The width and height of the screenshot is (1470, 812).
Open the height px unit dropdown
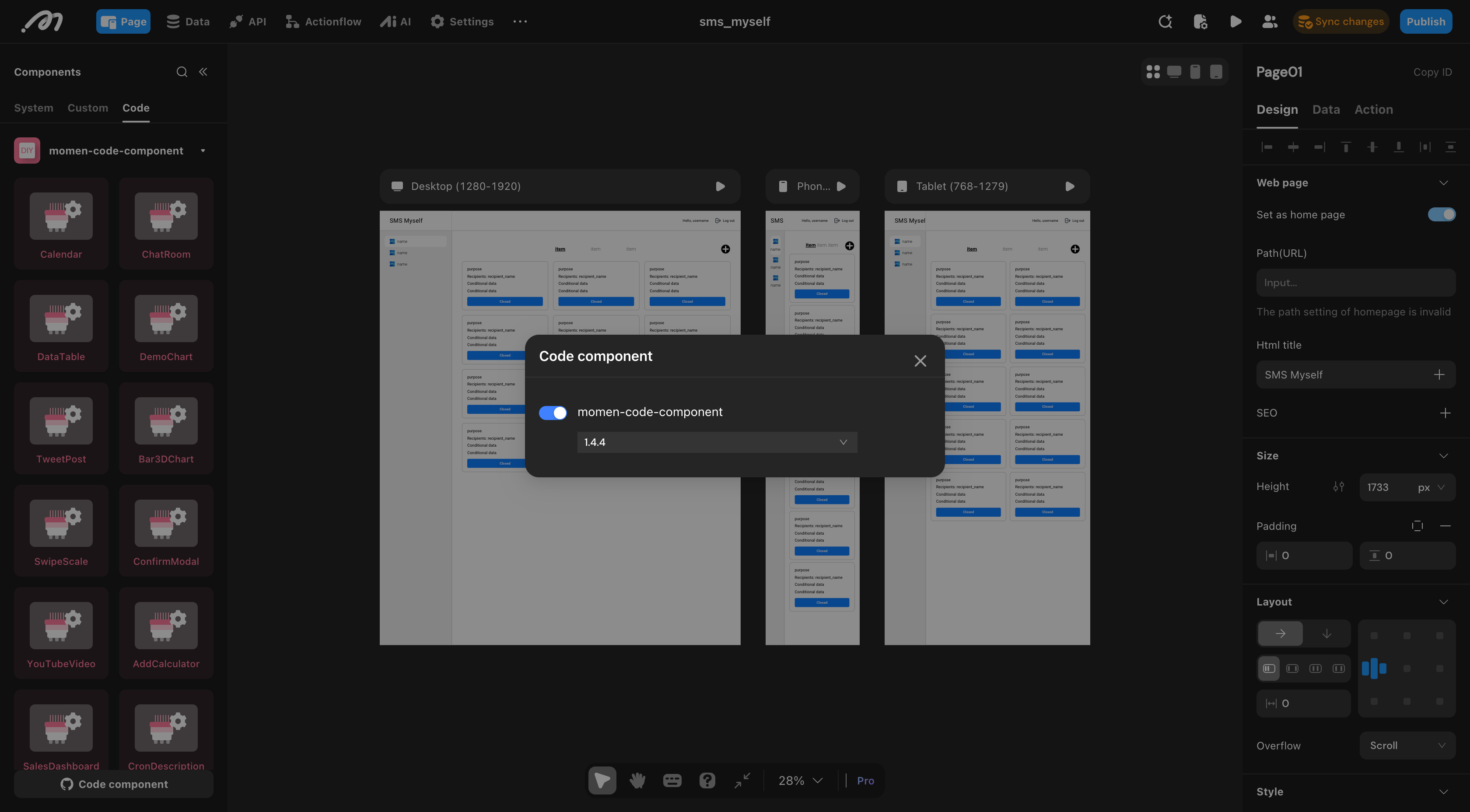point(1432,487)
